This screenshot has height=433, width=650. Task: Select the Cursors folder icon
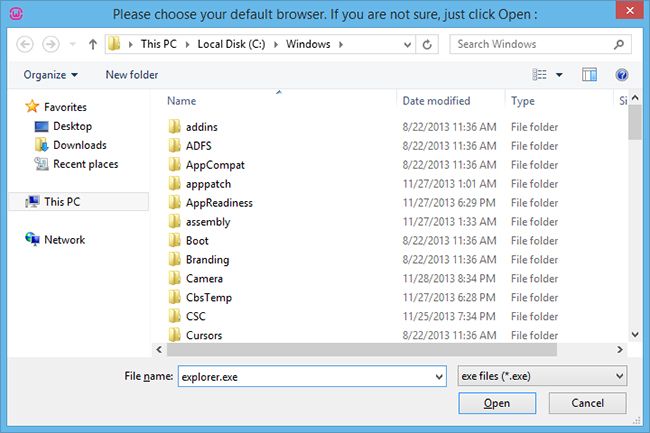[x=175, y=335]
